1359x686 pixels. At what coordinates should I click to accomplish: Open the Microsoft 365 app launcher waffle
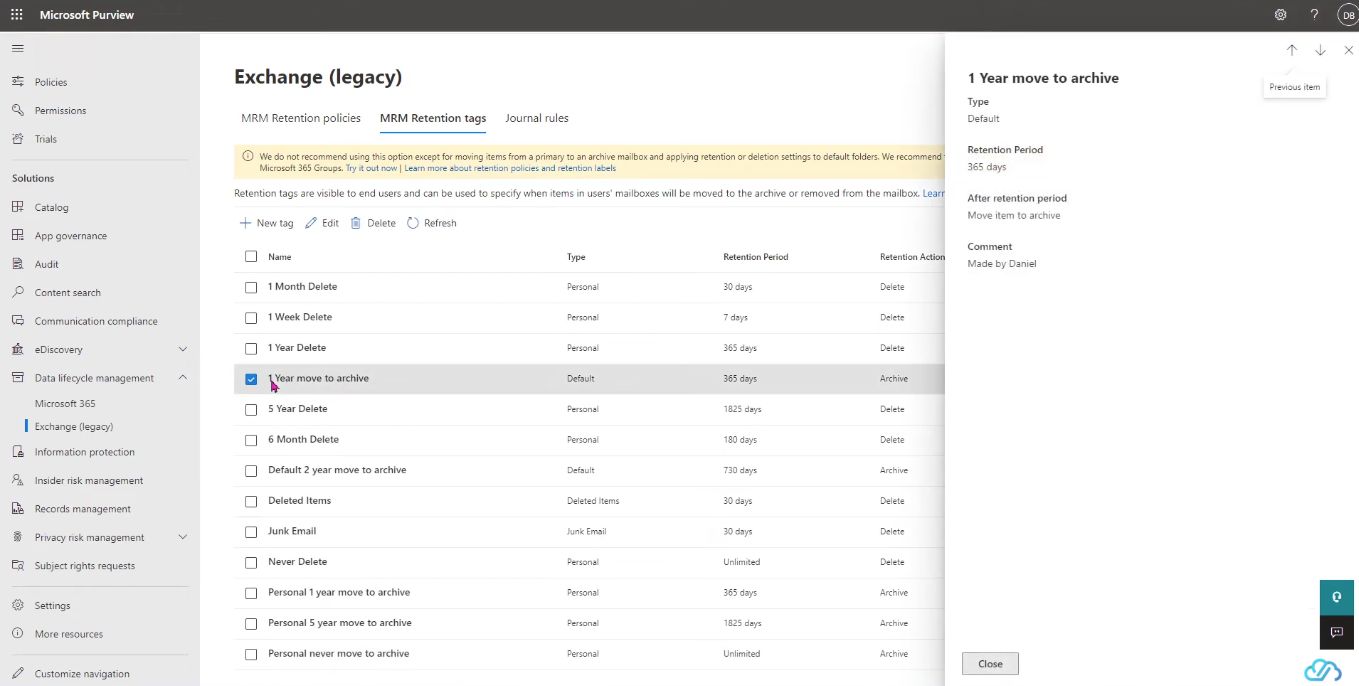click(15, 14)
